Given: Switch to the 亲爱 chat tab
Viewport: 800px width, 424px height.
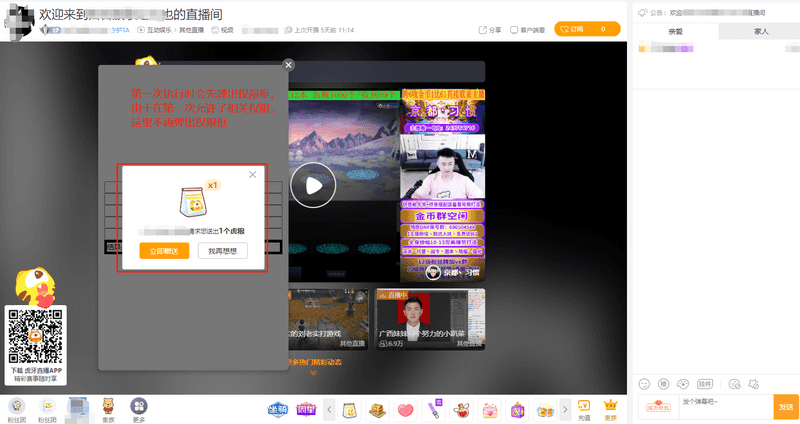Looking at the screenshot, I should [x=676, y=32].
